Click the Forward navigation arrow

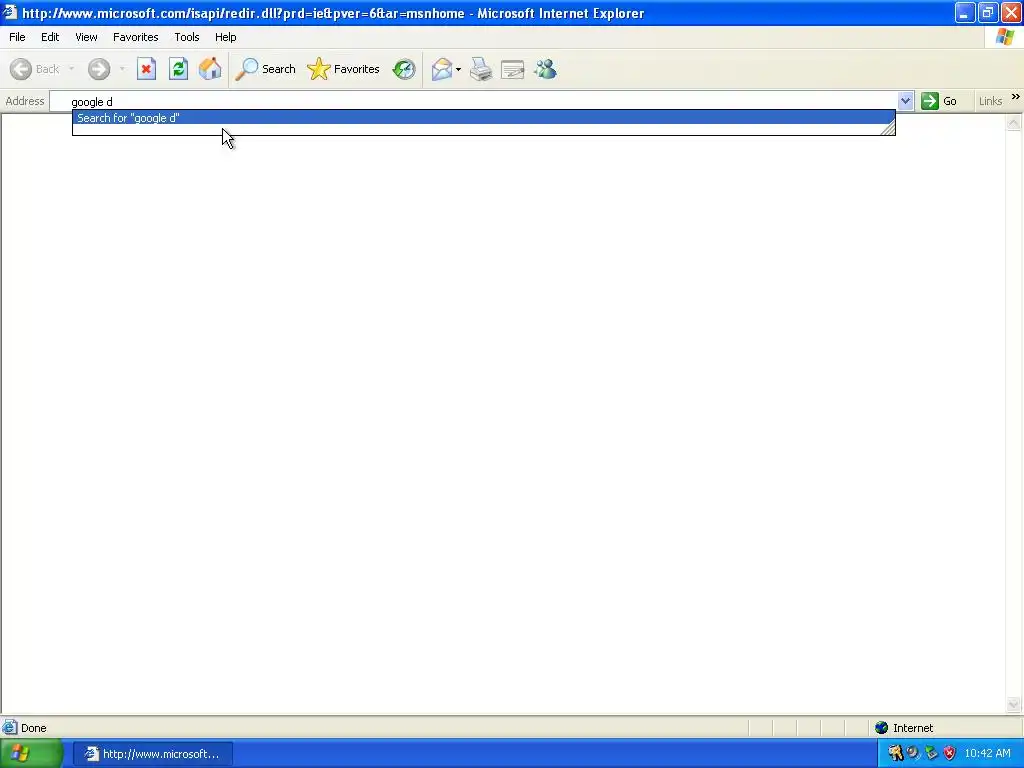point(99,69)
